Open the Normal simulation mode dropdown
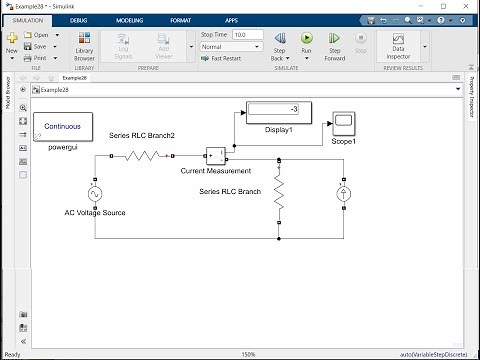This screenshot has height=360, width=480. 231,47
